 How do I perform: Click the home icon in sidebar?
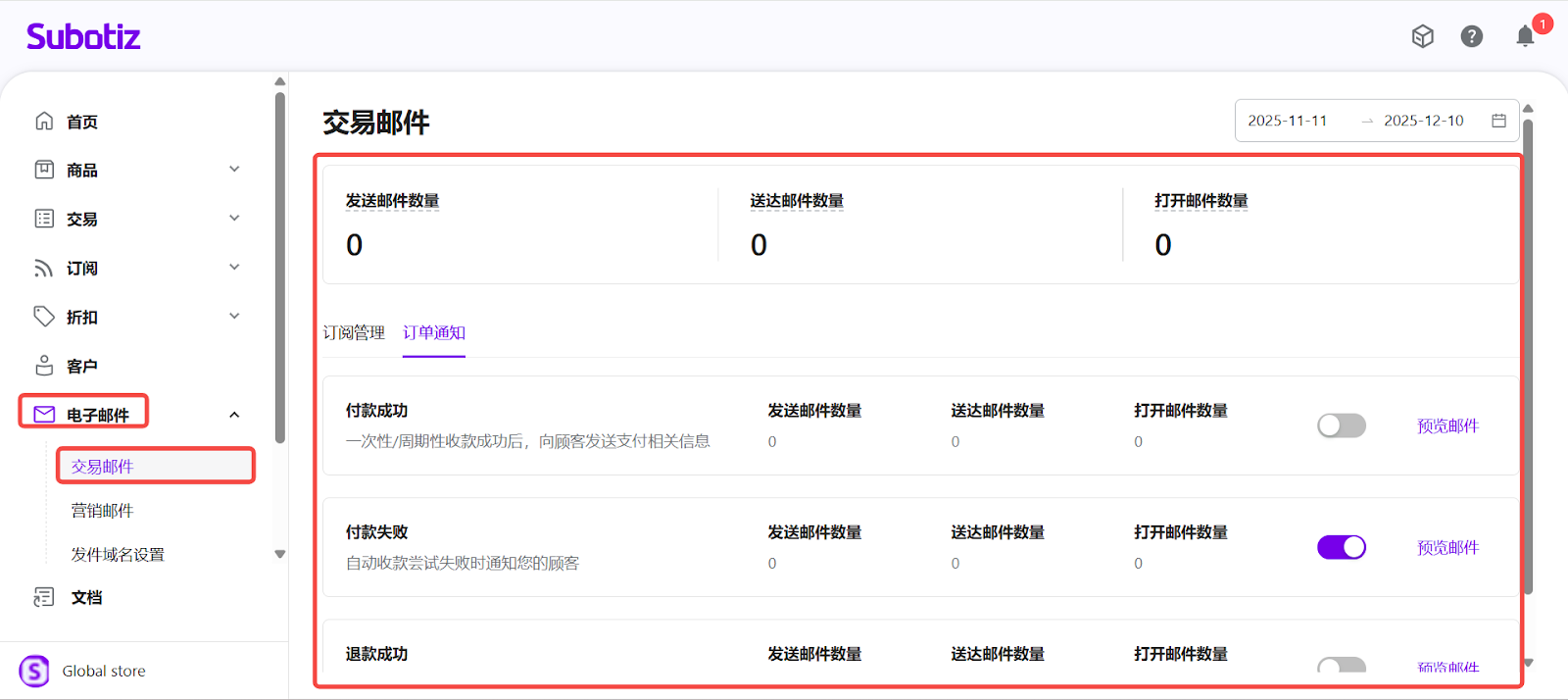click(44, 122)
